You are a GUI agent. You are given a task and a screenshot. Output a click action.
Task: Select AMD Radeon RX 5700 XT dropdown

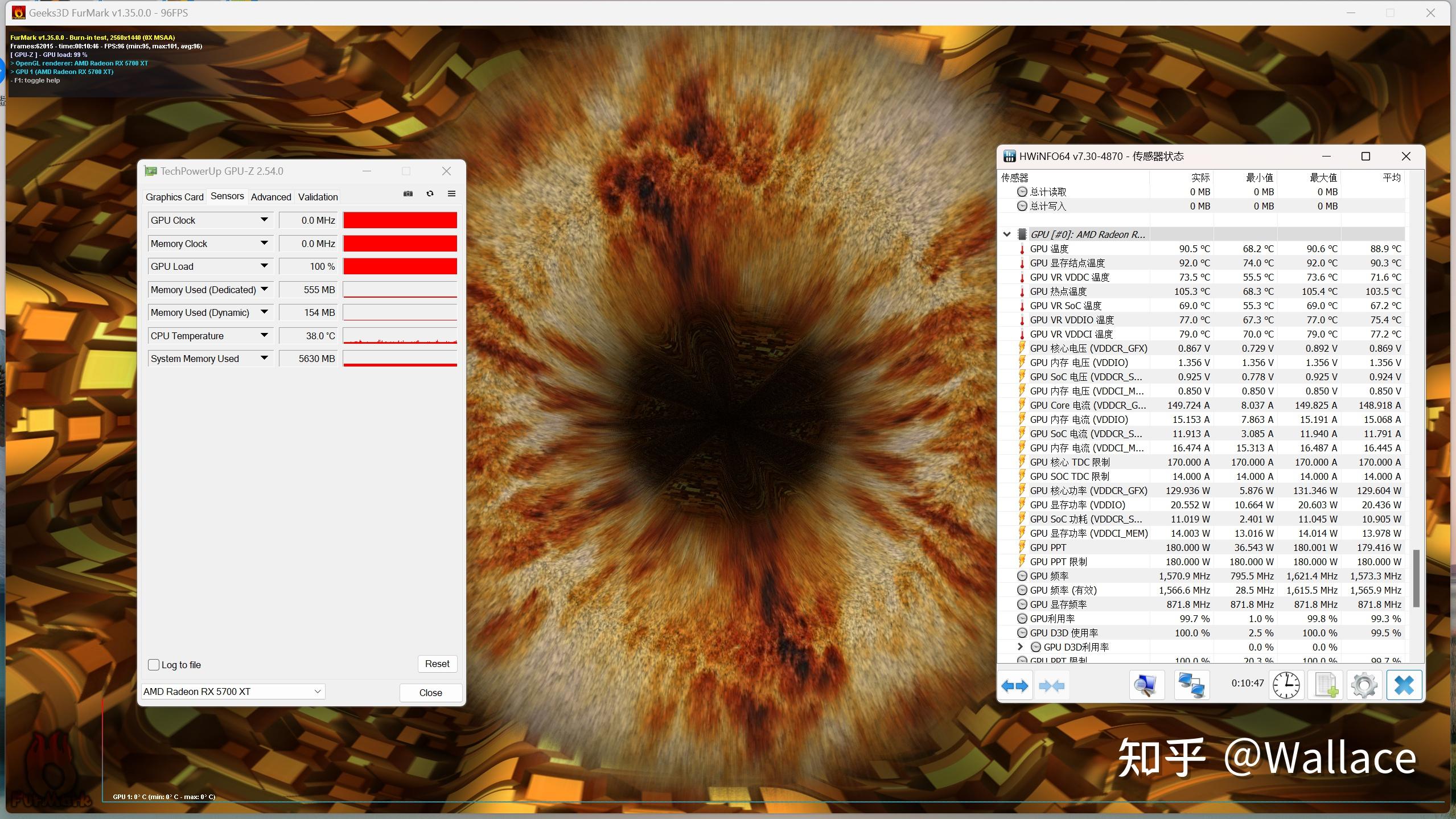point(232,691)
